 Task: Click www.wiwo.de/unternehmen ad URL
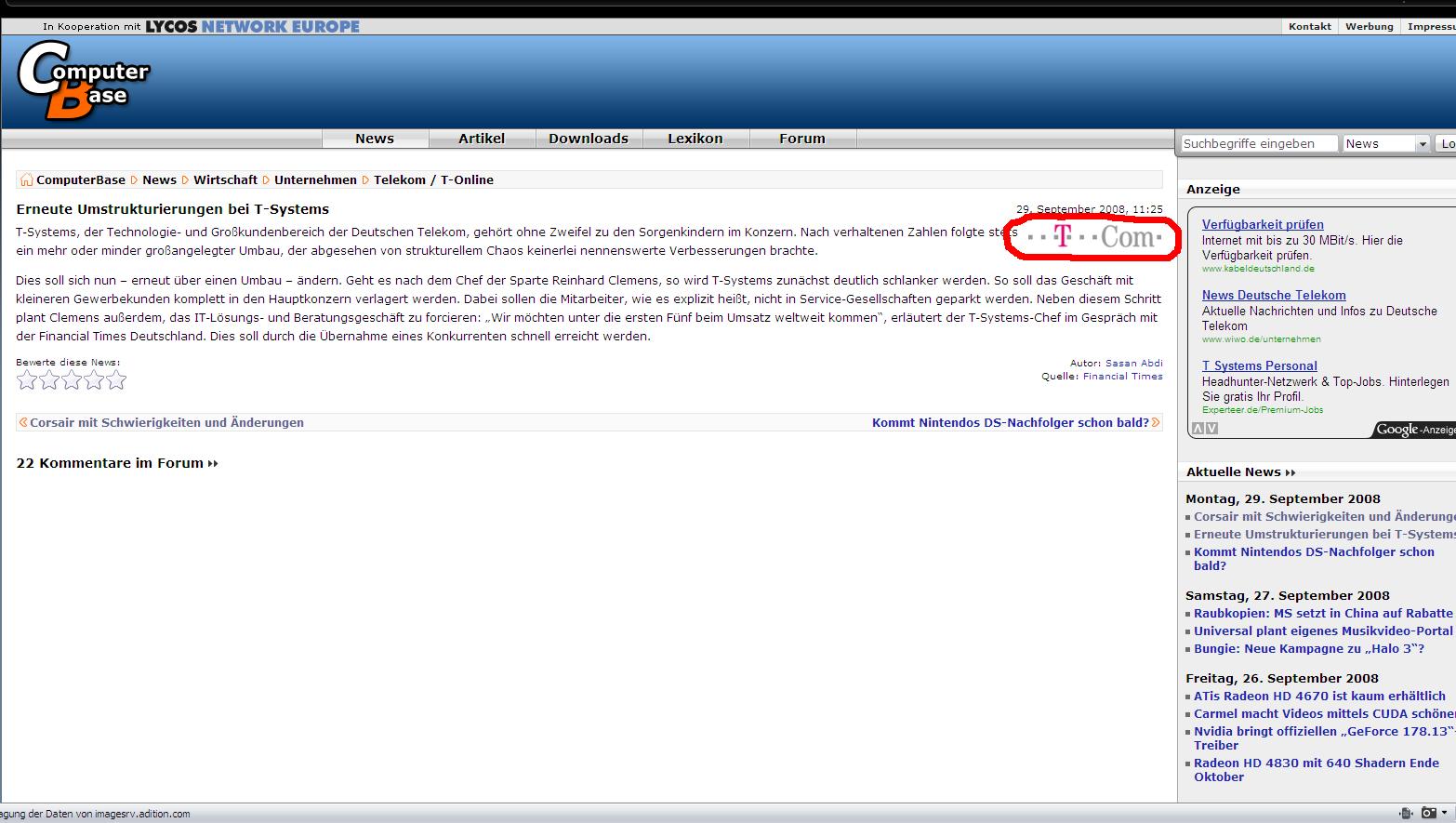click(x=1260, y=339)
